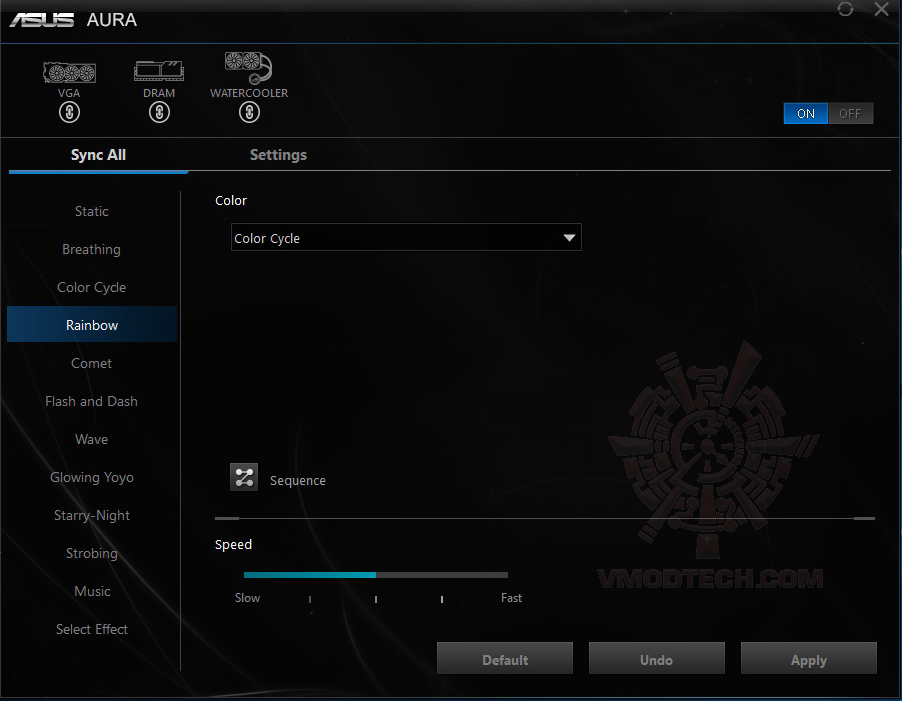Select the Flash and Dash effect

91,401
